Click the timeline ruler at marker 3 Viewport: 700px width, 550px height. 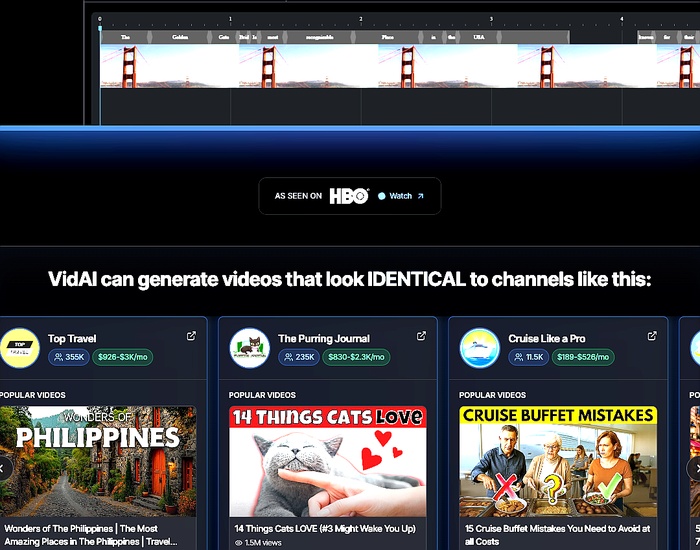(491, 19)
